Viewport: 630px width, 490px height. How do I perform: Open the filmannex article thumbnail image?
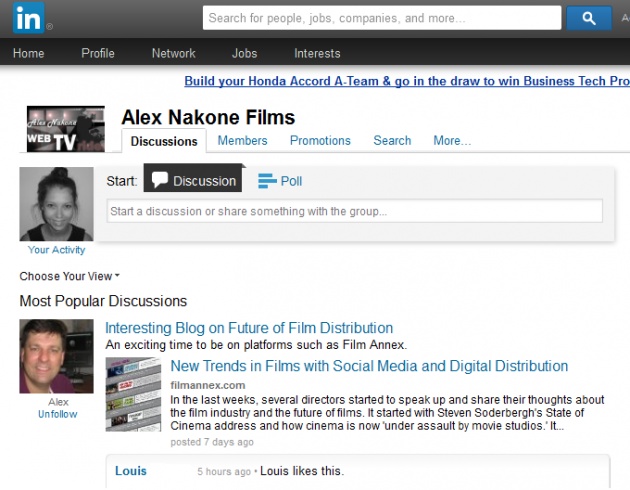[x=133, y=394]
